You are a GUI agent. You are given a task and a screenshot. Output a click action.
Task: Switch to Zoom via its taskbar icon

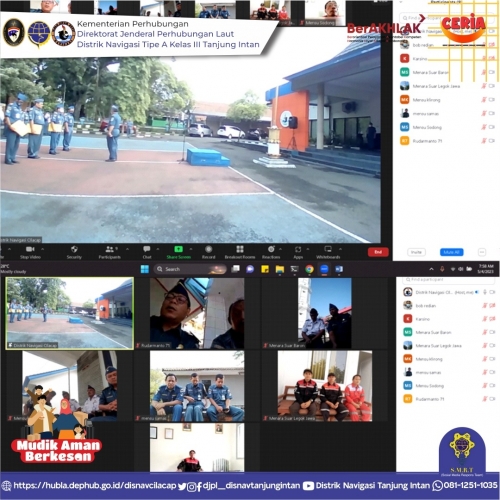coord(324,269)
